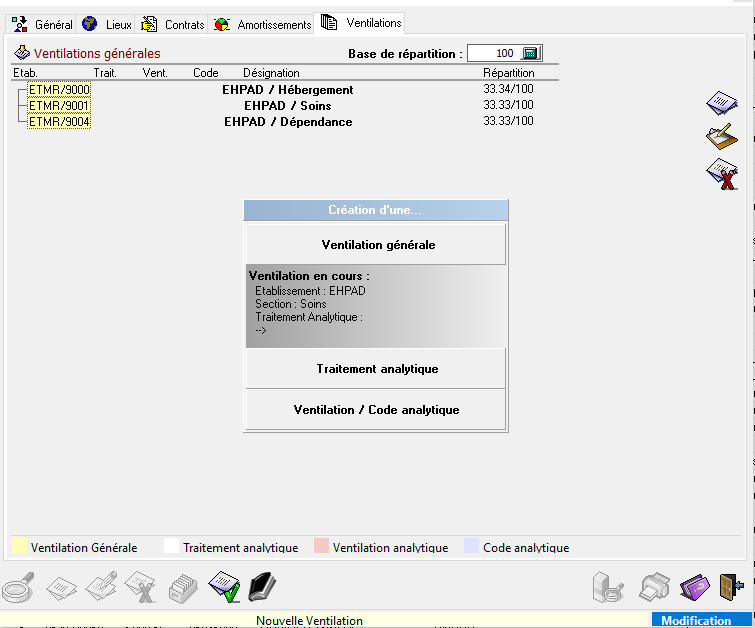Viewport: 755px width, 628px height.
Task: Click the validate icon with green checkmark
Action: 224,586
